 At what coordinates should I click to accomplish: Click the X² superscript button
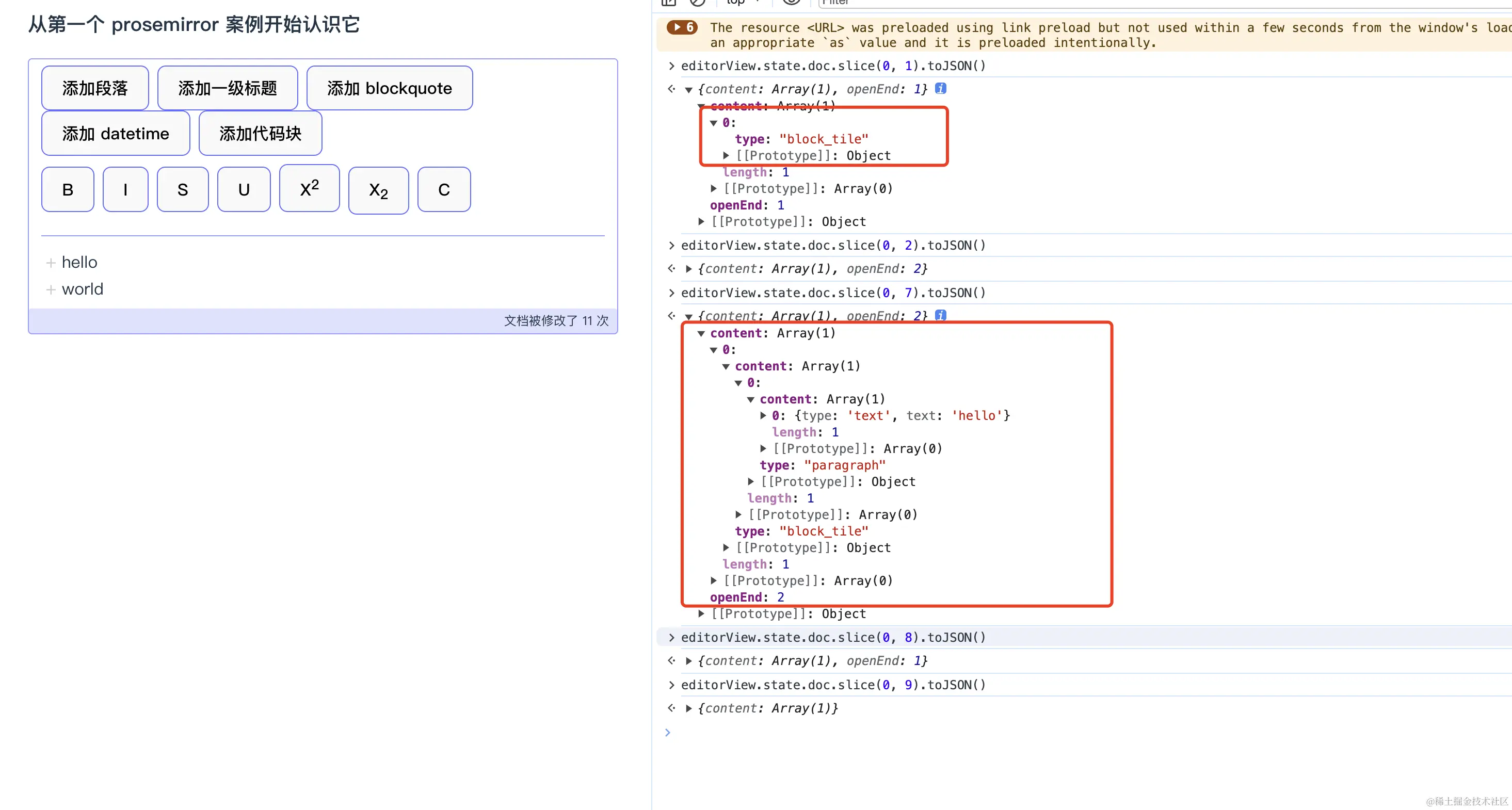coord(309,188)
